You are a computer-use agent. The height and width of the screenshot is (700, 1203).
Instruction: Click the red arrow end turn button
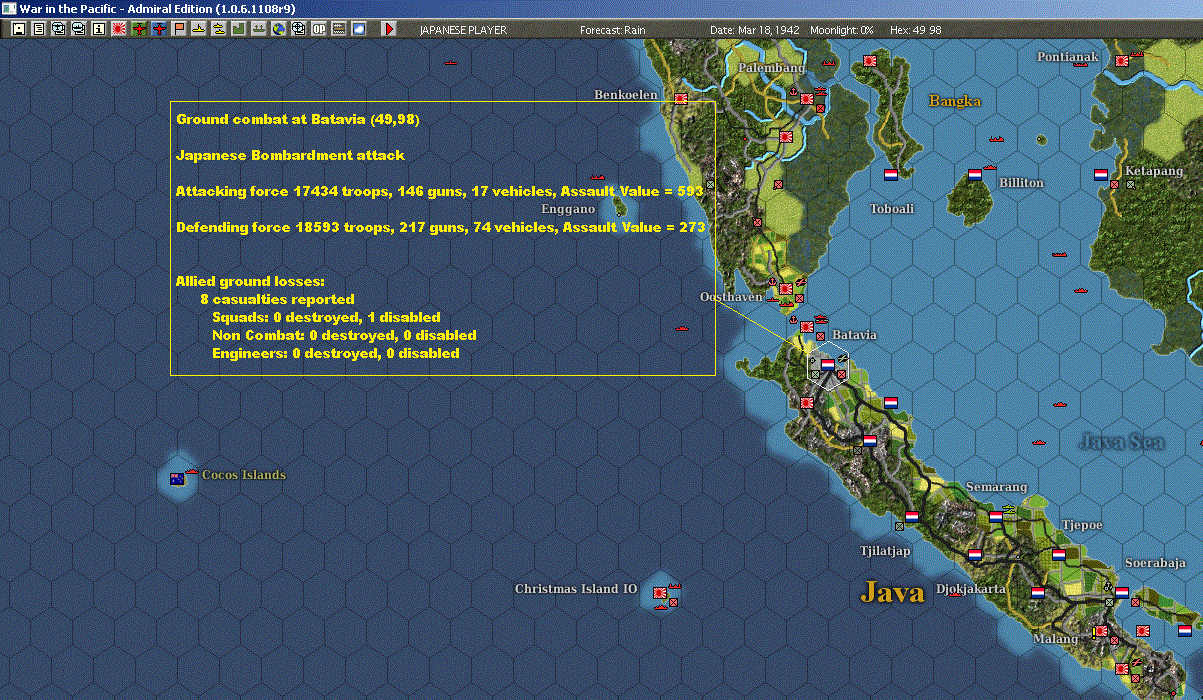point(389,29)
